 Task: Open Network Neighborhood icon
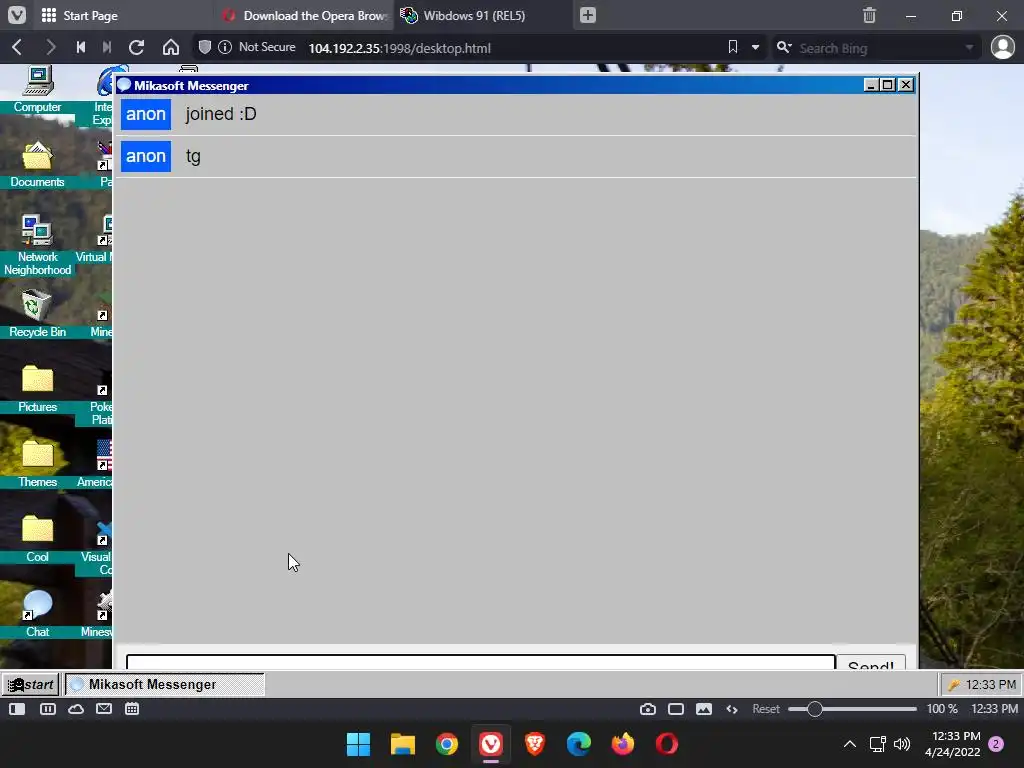point(37,246)
